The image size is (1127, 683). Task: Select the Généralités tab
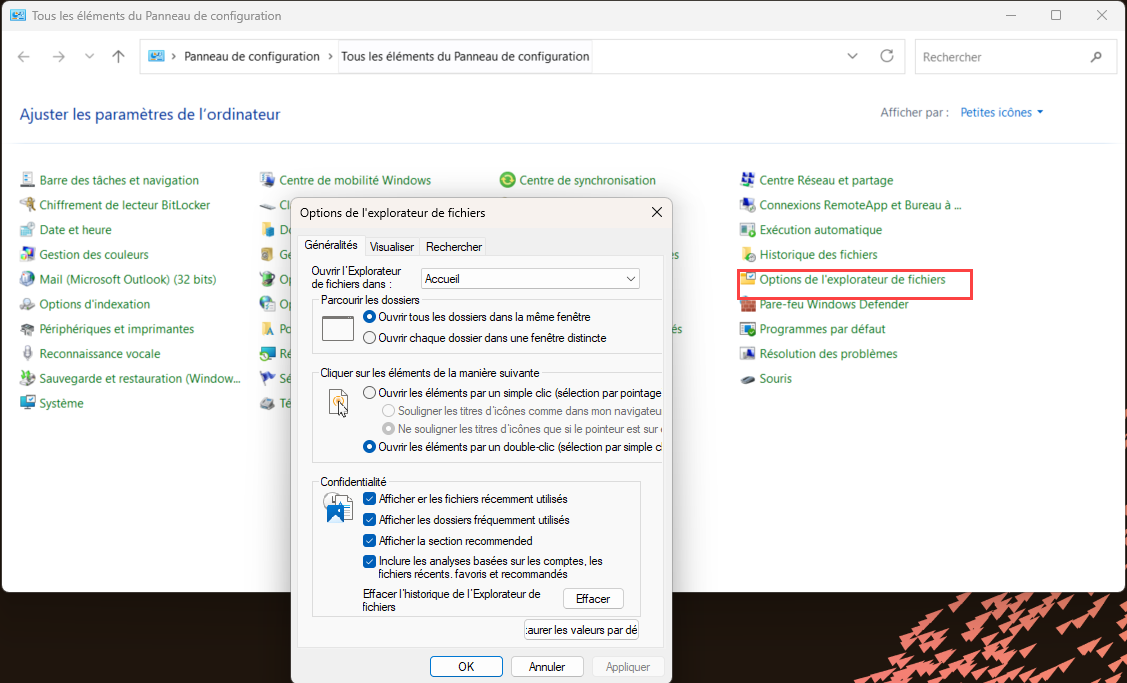(x=331, y=245)
